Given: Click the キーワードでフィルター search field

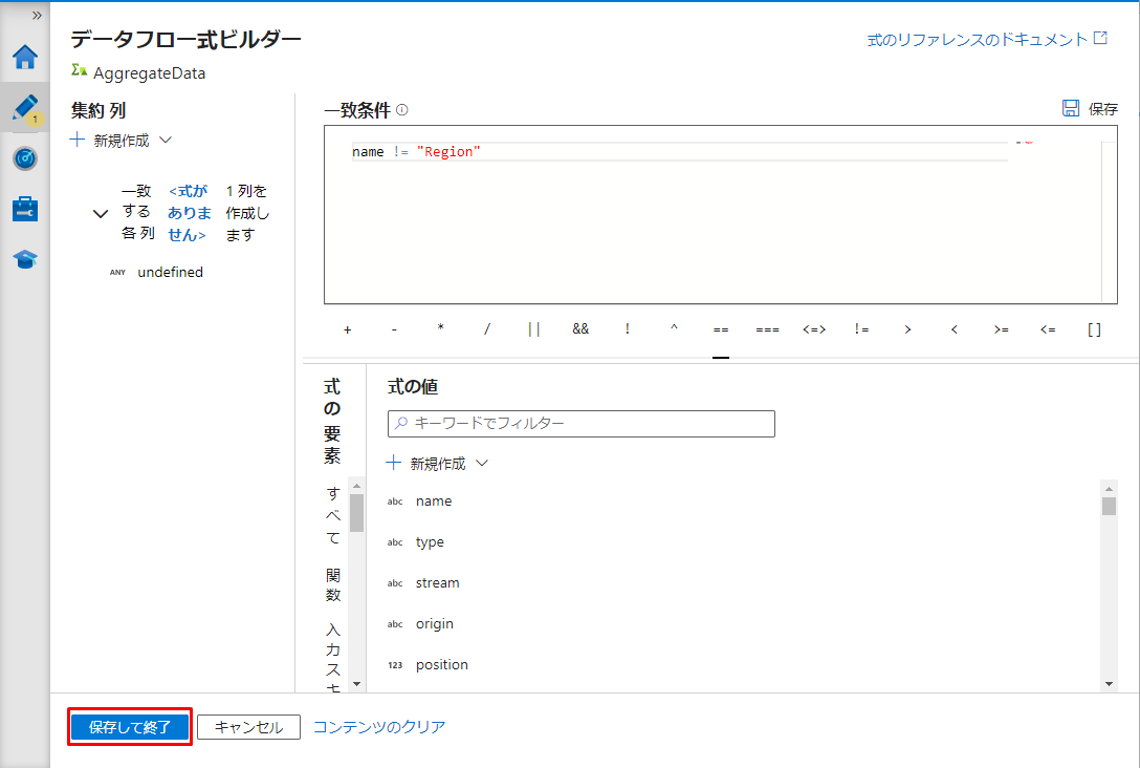Looking at the screenshot, I should click(x=581, y=423).
